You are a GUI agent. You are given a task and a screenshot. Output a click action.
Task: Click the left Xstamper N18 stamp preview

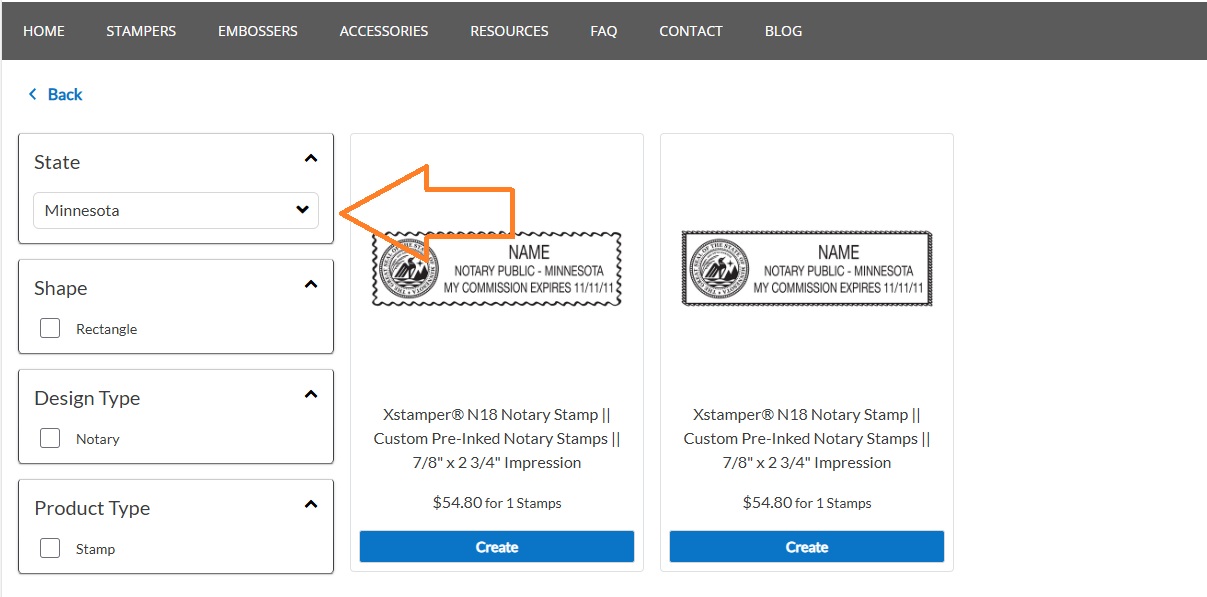pos(496,268)
